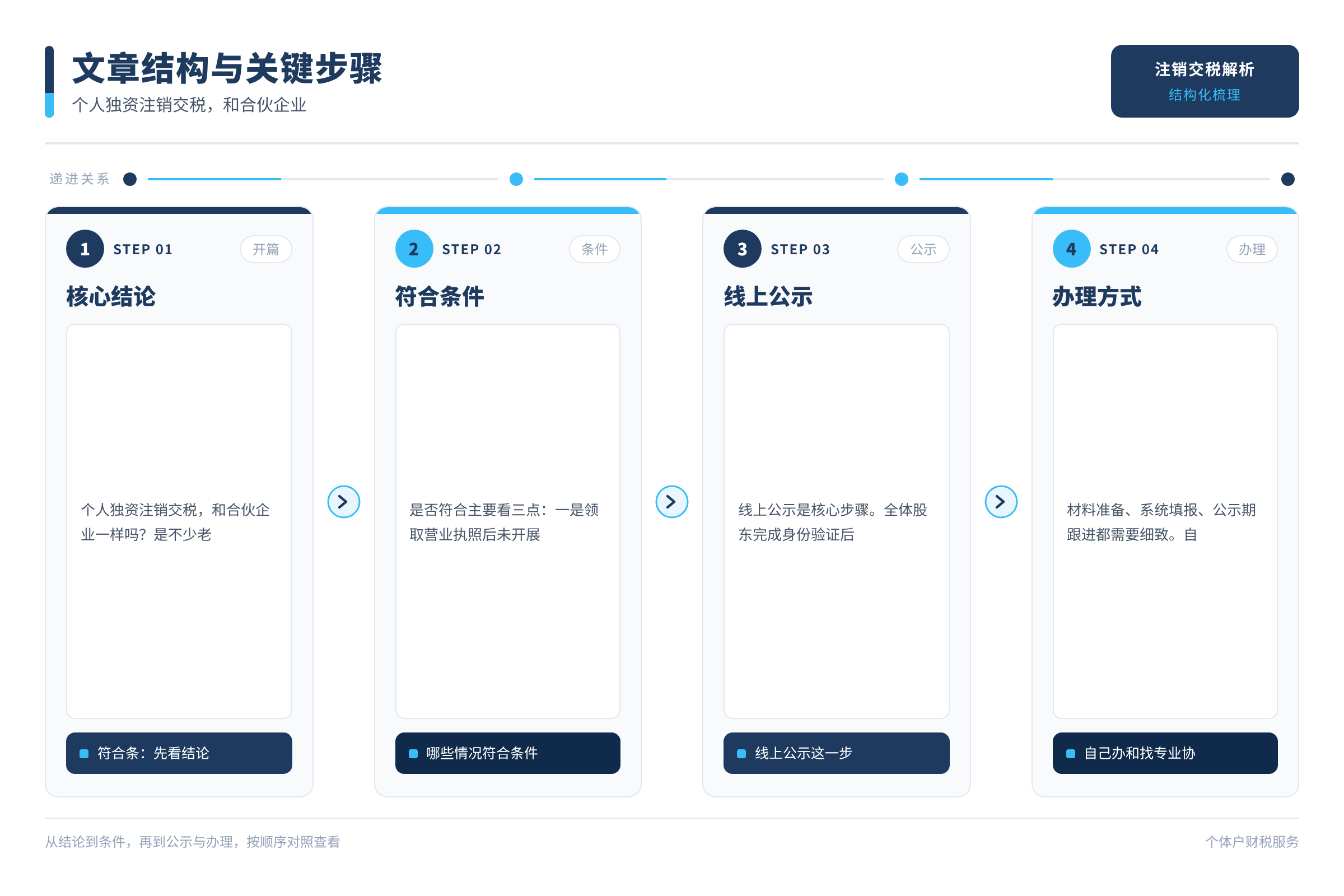
Task: Click the number 4 step circle
Action: point(1071,249)
